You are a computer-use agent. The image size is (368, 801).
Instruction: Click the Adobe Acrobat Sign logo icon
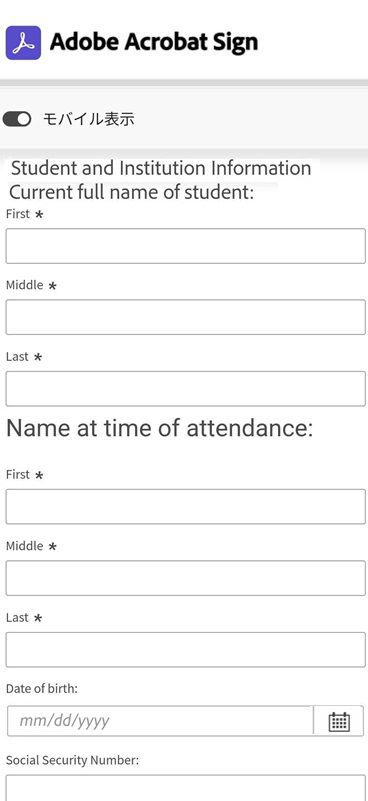pyautogui.click(x=23, y=43)
